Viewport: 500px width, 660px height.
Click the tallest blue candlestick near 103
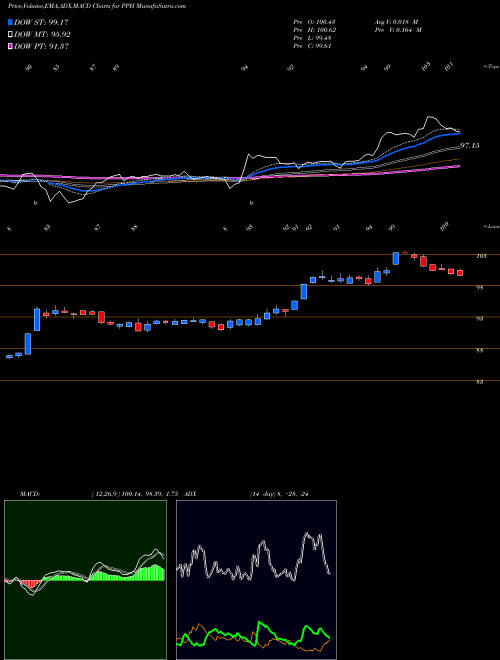pos(396,258)
